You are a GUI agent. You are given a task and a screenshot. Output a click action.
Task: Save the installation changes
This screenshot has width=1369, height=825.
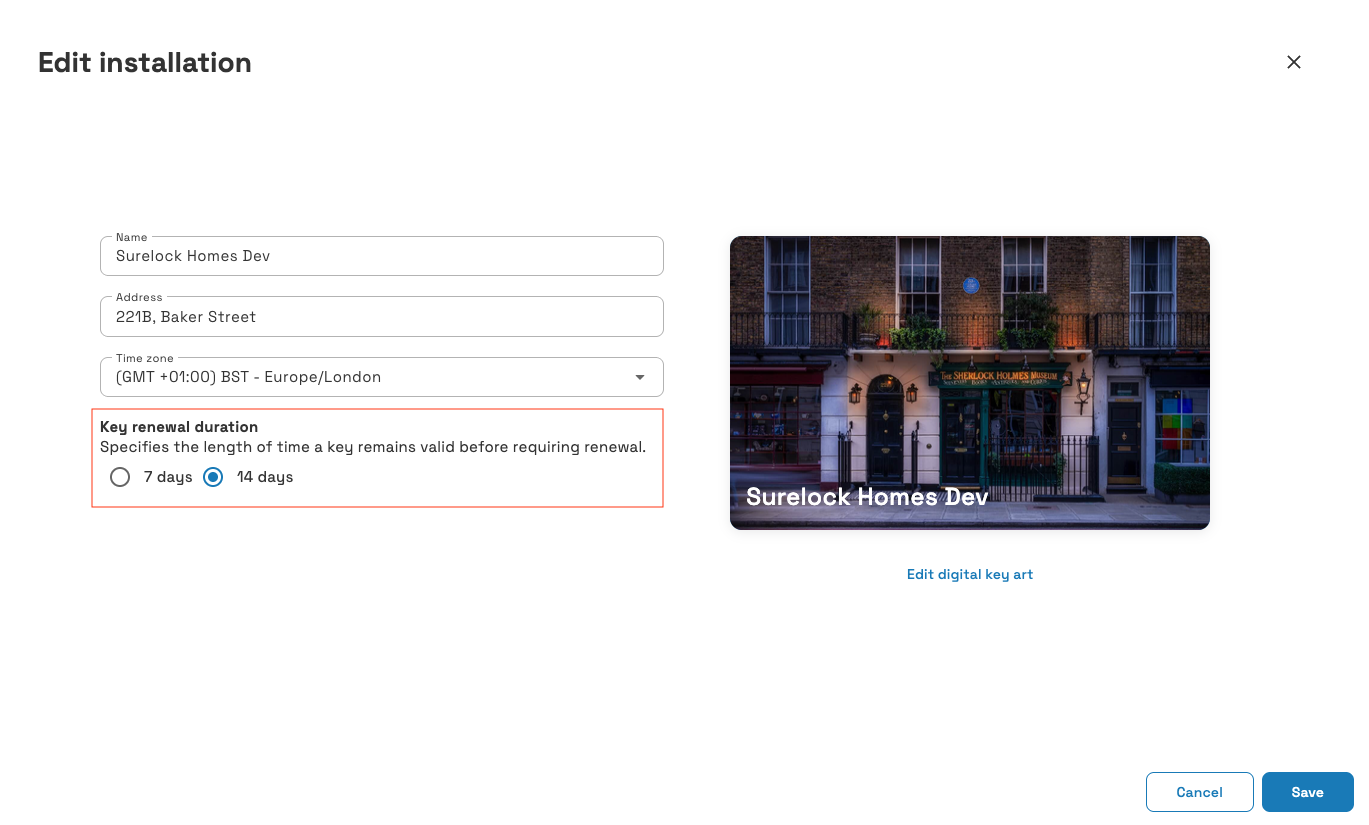(1308, 792)
